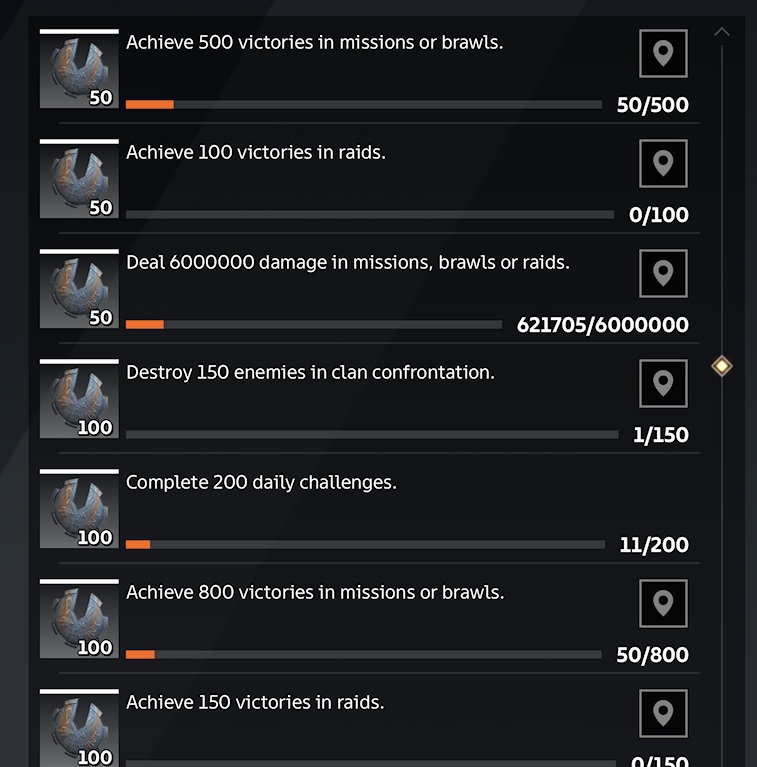757x767 pixels.
Task: Click the 800 victories badge thumbnail
Action: pyautogui.click(x=79, y=618)
